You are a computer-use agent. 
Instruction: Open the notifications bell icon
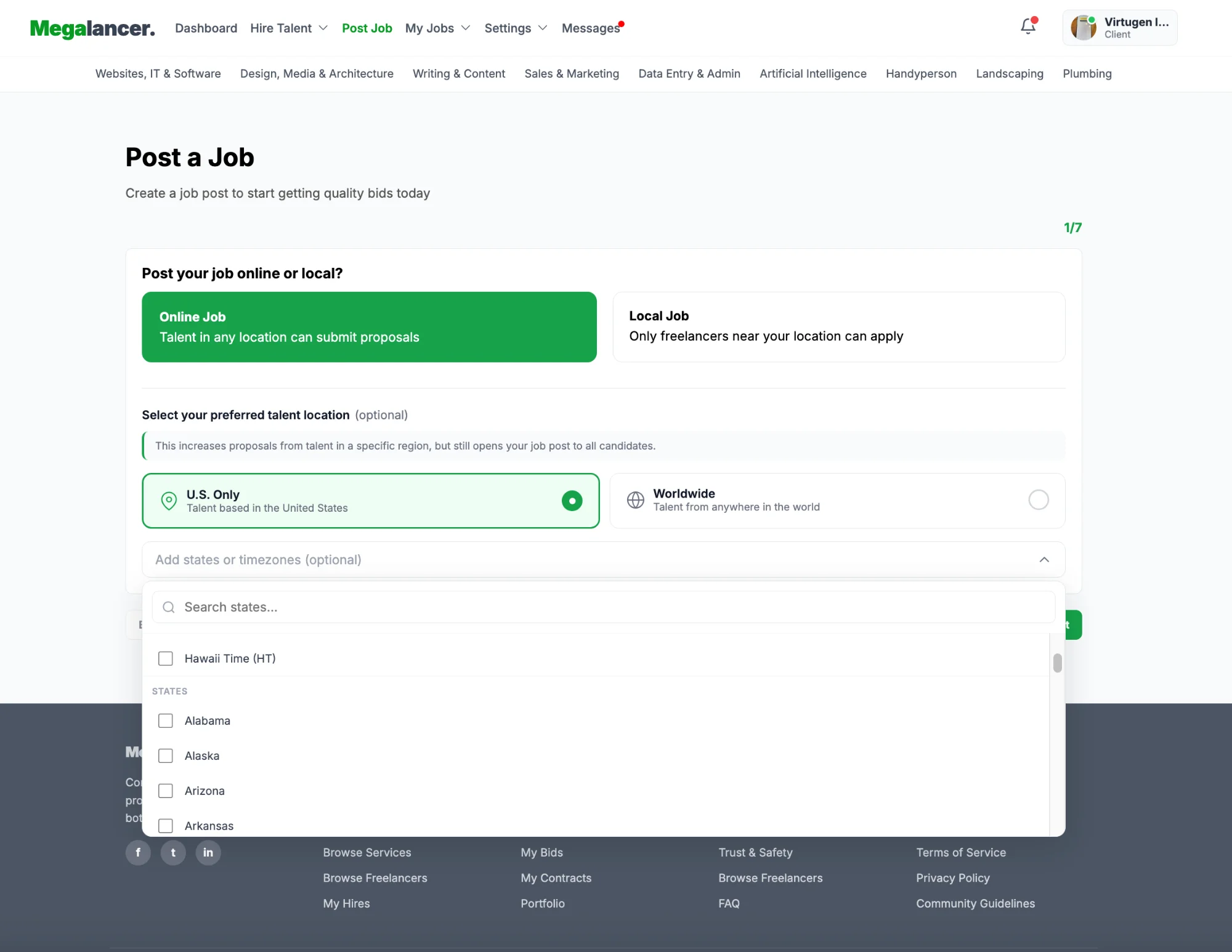[x=1027, y=26]
